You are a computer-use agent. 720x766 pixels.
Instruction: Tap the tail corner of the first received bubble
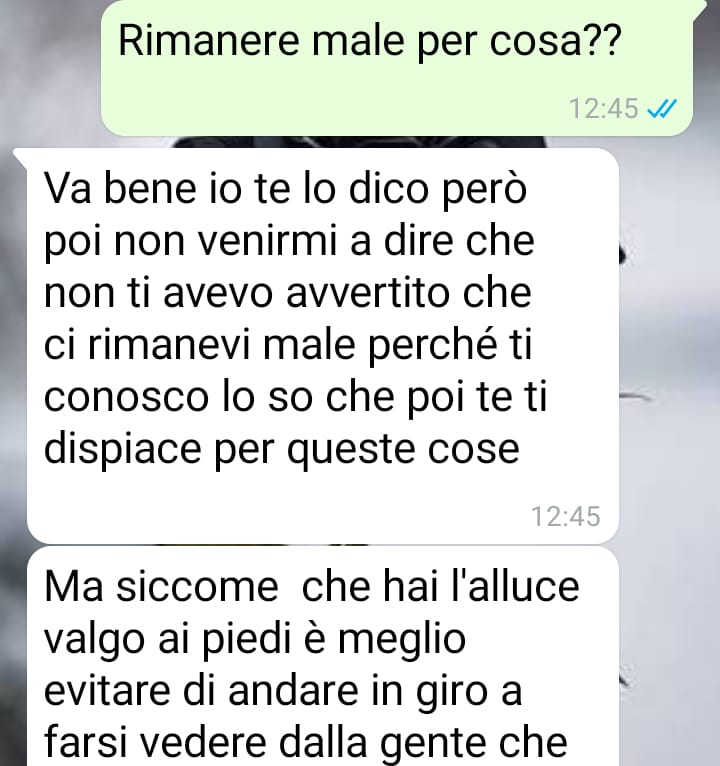21,155
